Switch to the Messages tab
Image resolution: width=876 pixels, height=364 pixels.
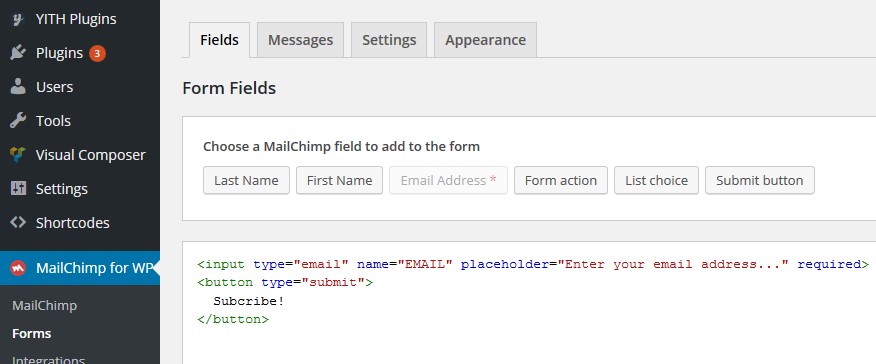point(301,40)
